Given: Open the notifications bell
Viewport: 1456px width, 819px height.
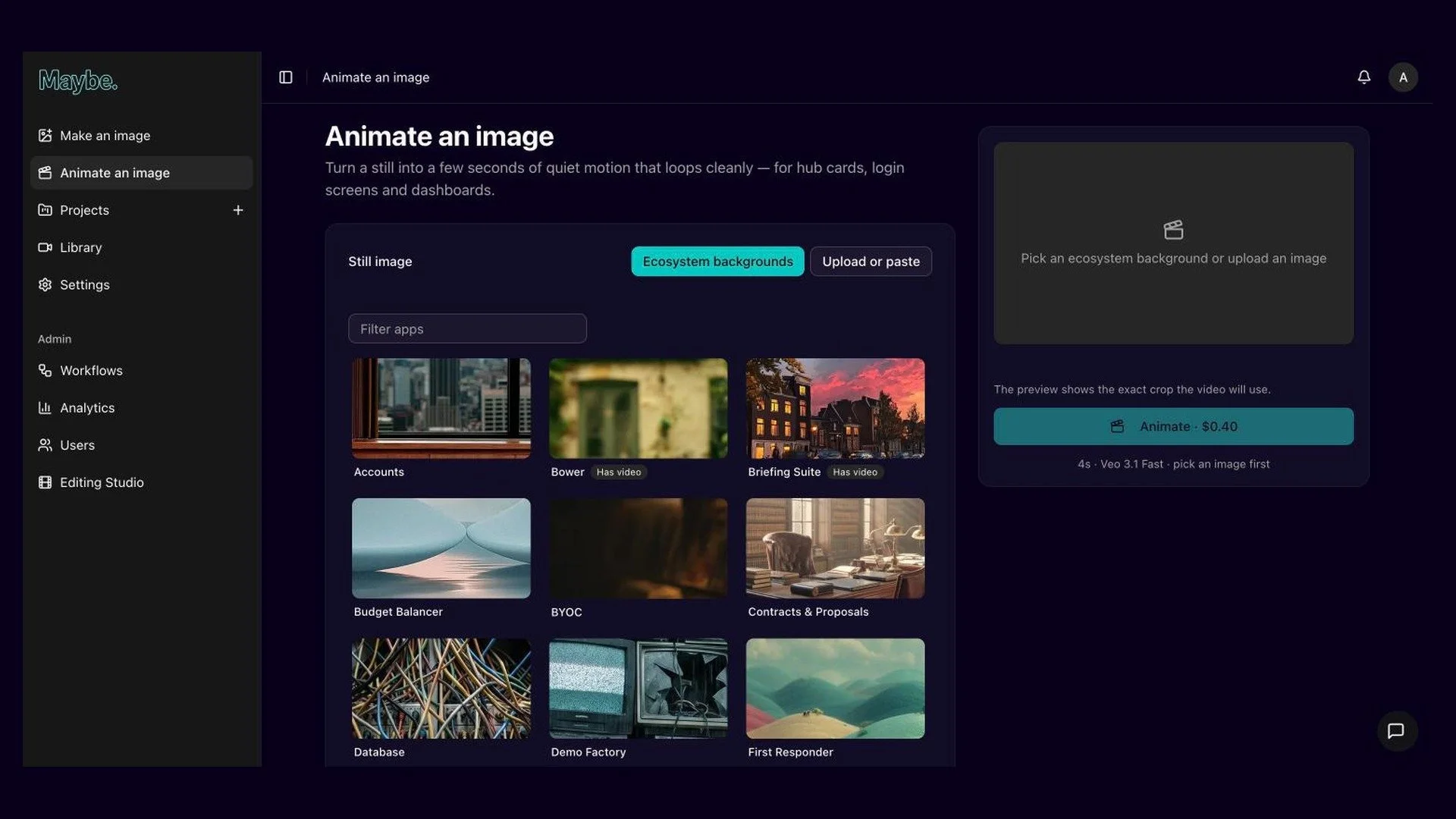Looking at the screenshot, I should [1363, 77].
